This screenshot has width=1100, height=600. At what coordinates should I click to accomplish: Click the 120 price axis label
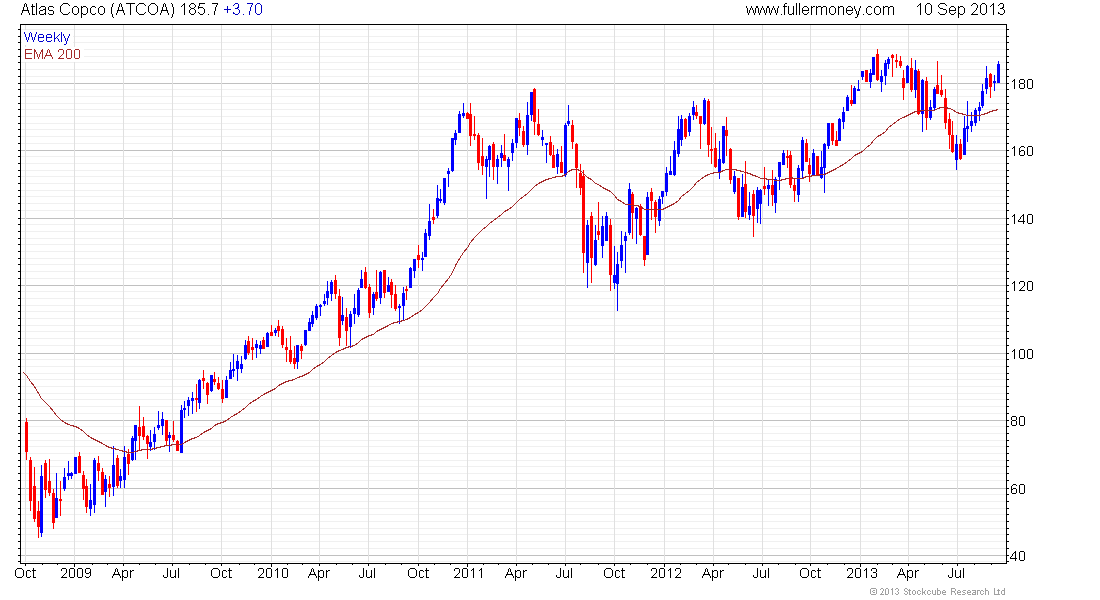pyautogui.click(x=1022, y=286)
